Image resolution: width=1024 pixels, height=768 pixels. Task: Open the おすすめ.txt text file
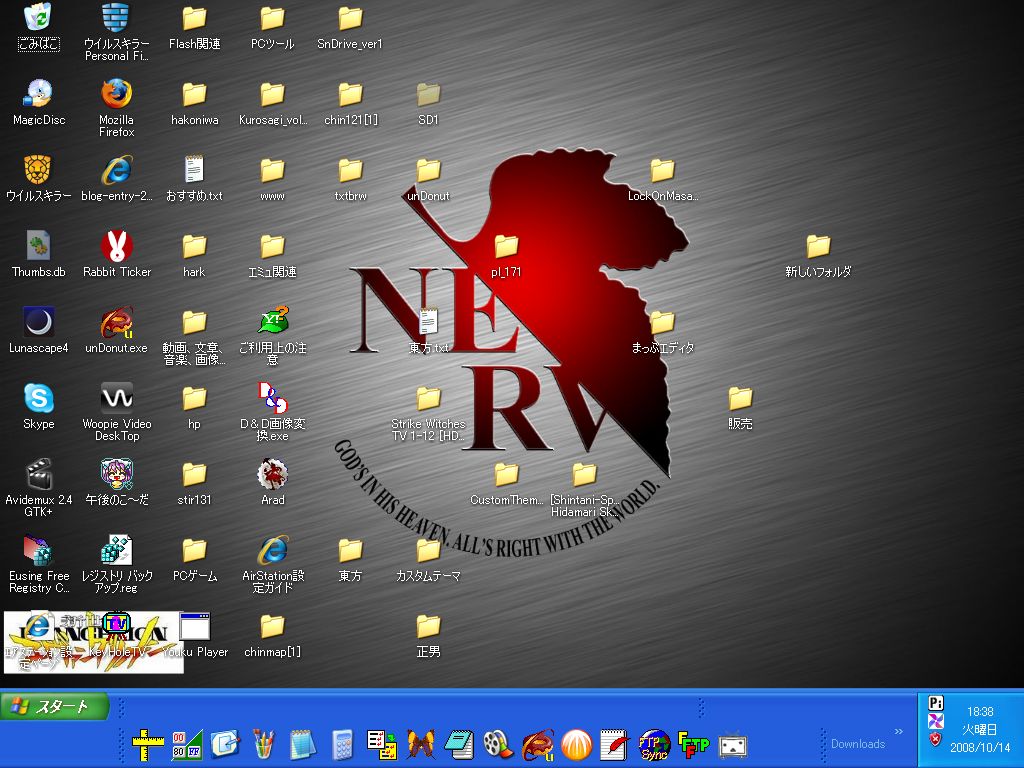(x=194, y=171)
